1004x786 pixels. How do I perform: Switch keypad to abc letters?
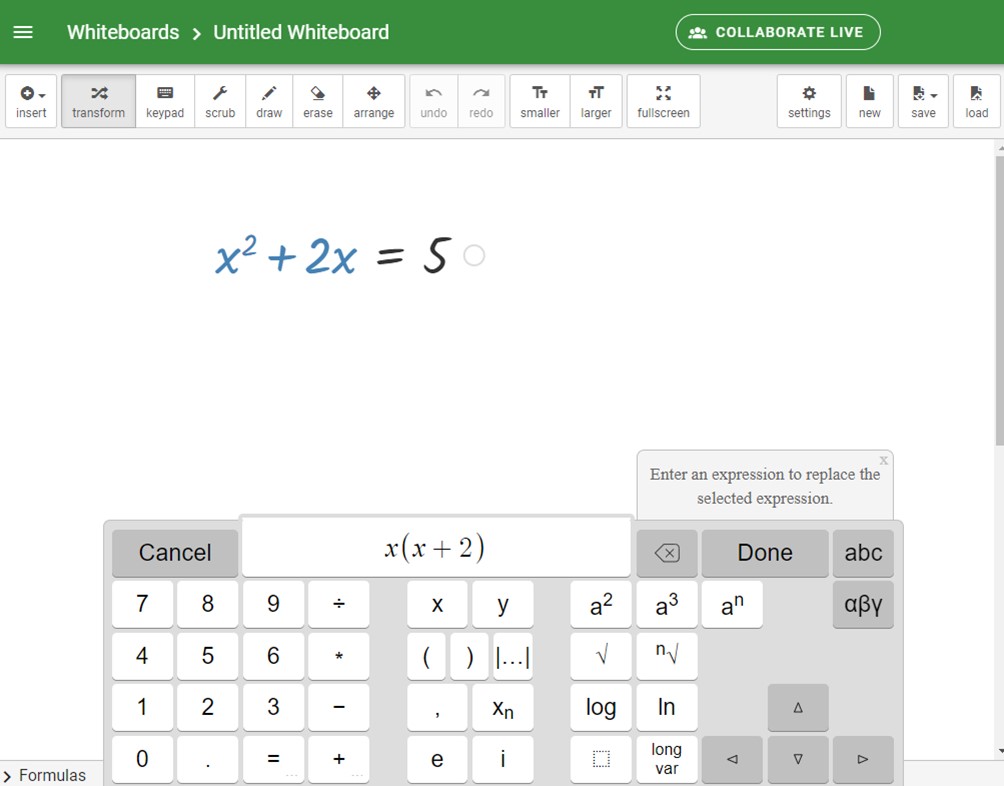(x=863, y=553)
